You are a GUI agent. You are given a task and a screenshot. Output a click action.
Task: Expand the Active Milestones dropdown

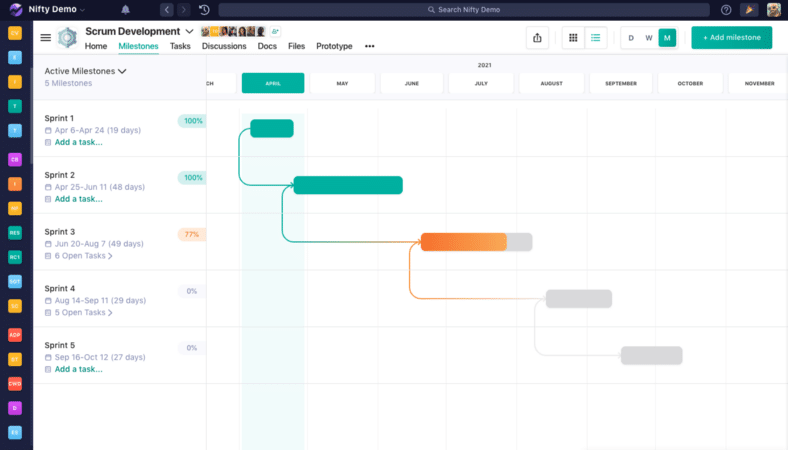[x=85, y=71]
